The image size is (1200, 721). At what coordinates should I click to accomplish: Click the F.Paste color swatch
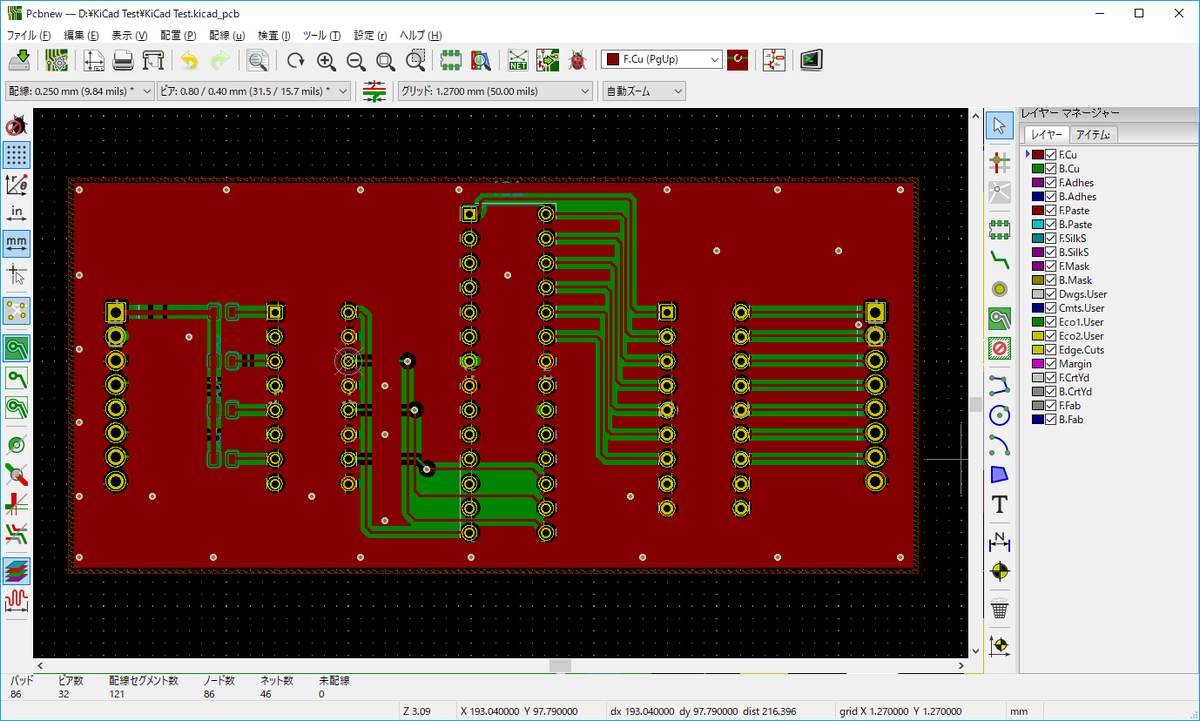(x=1038, y=211)
